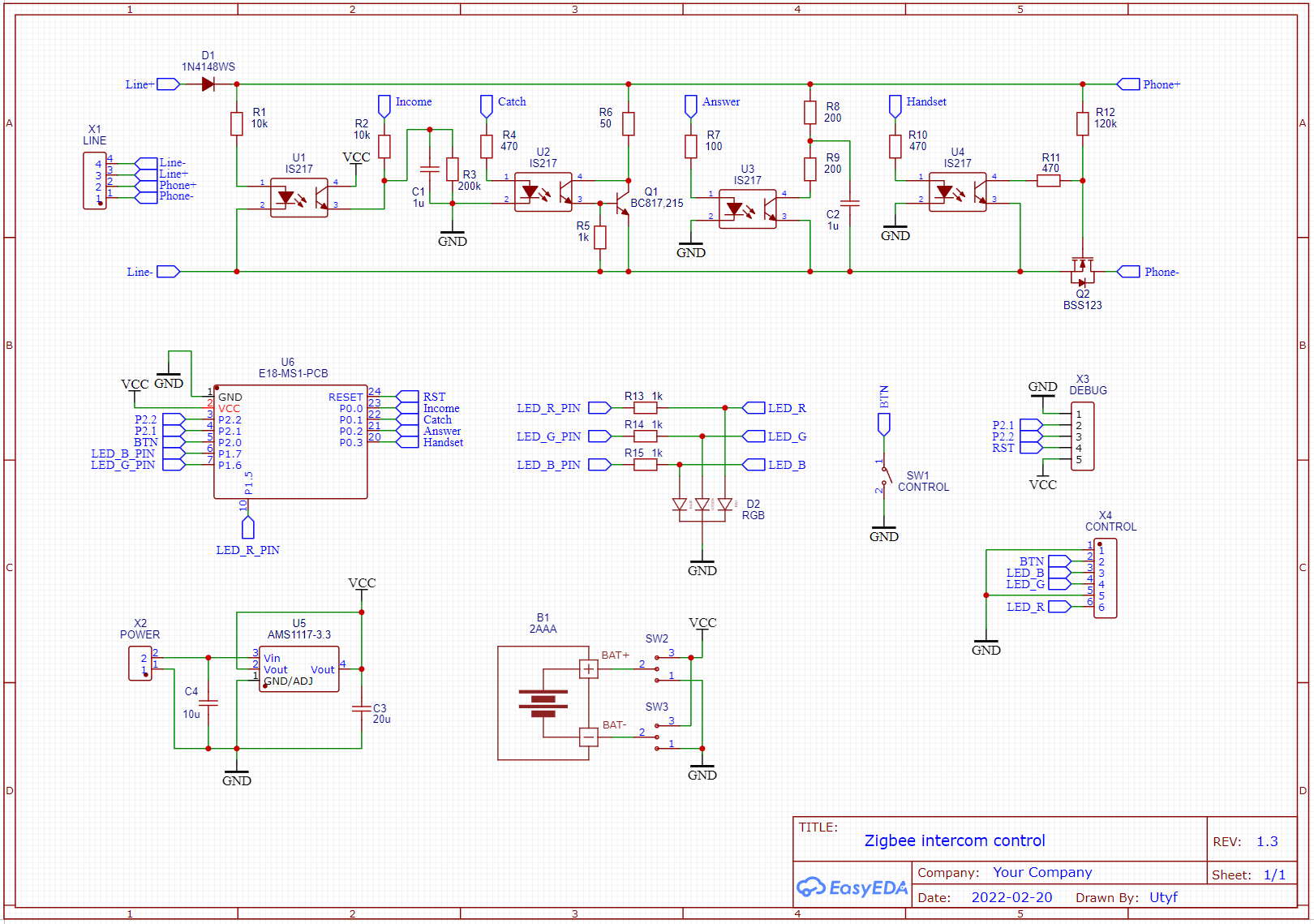Select the U1 IS217 optocoupler symbol

click(298, 197)
